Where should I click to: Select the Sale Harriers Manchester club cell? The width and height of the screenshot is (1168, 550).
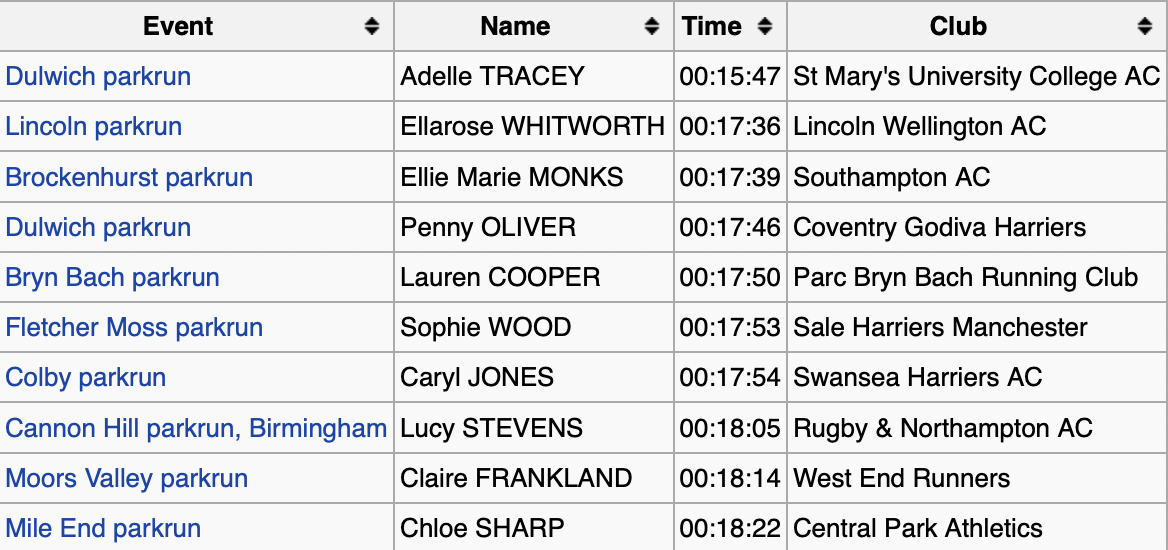click(x=977, y=327)
